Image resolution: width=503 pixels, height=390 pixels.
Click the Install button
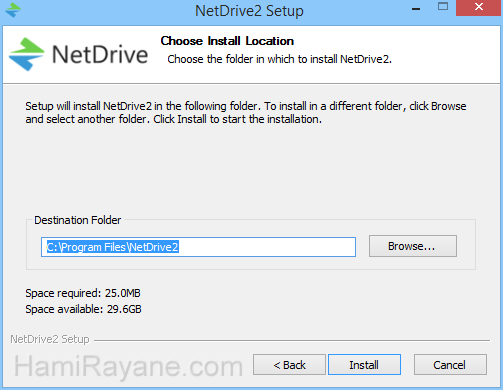click(x=364, y=365)
